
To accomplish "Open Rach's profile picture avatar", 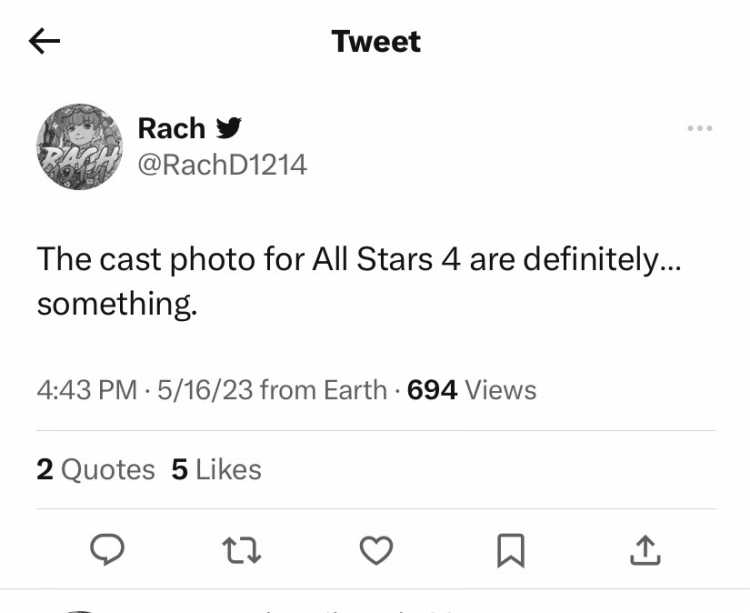I will [79, 147].
